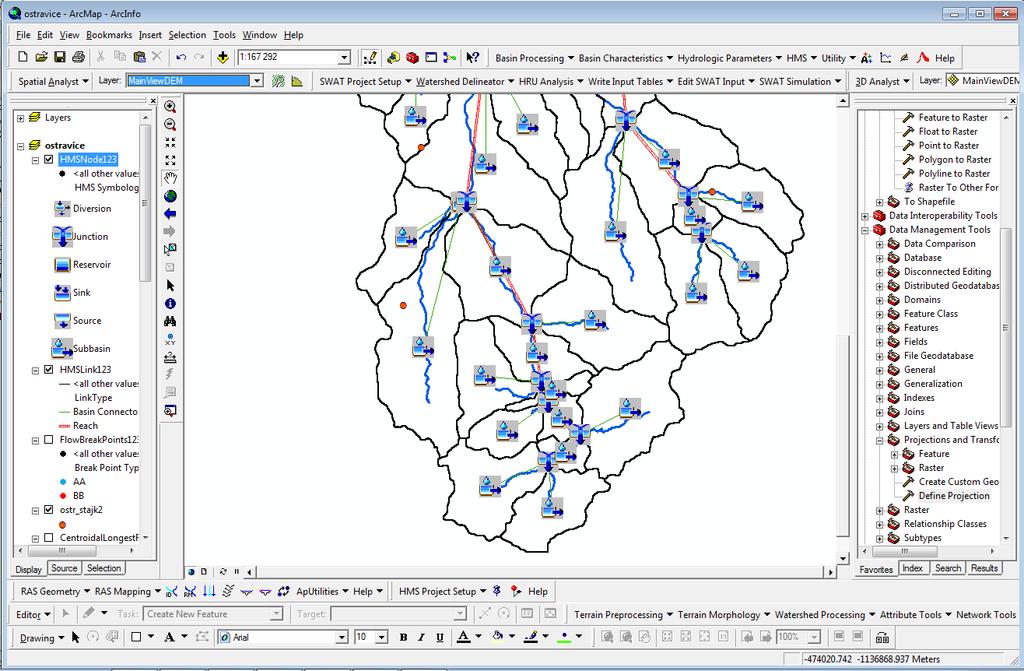Open the Go To XY tool

(170, 339)
